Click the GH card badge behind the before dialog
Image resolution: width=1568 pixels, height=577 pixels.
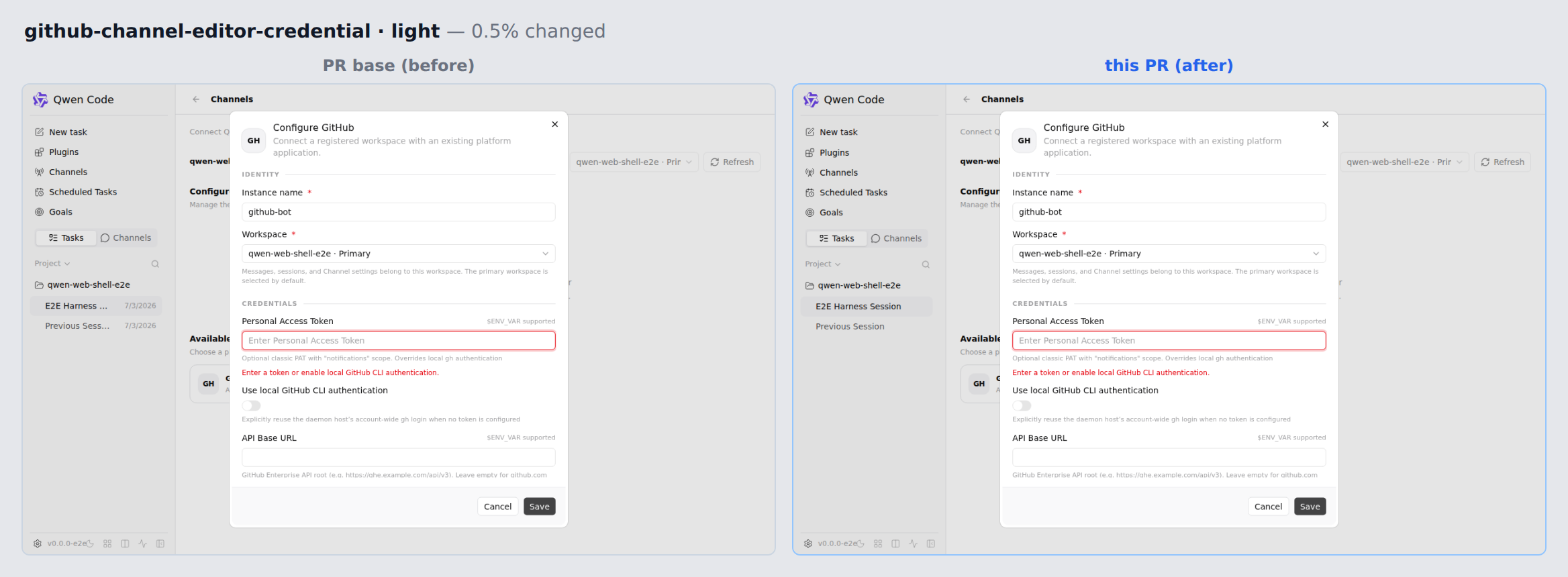(209, 384)
